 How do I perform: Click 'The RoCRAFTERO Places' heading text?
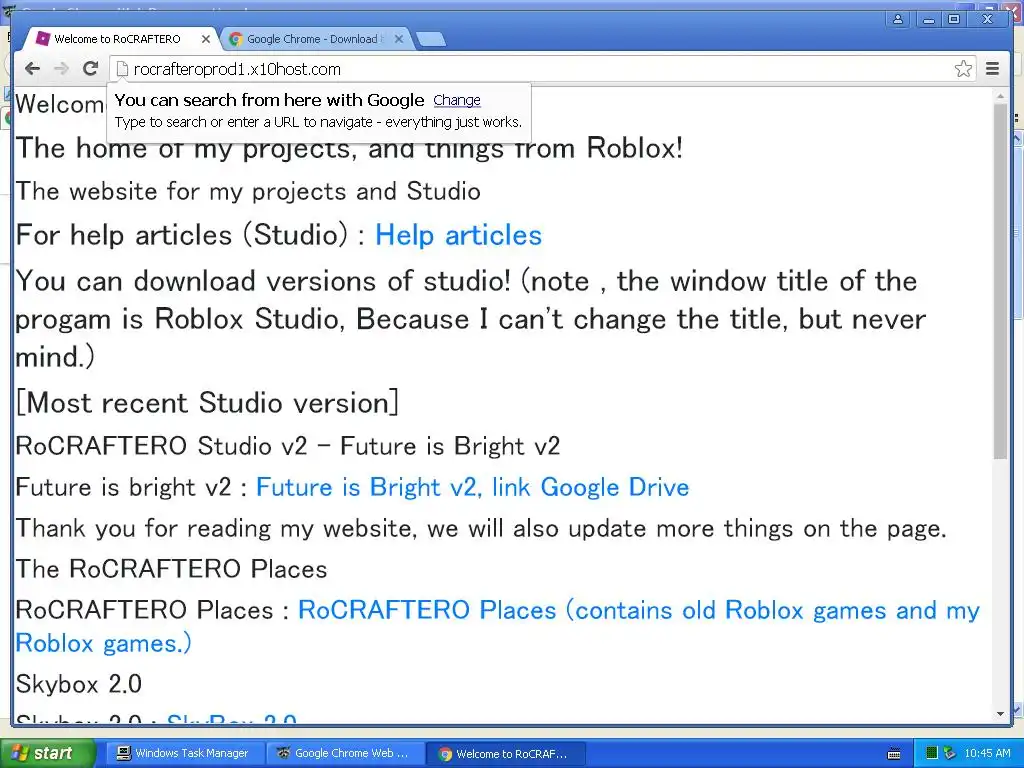(x=171, y=569)
